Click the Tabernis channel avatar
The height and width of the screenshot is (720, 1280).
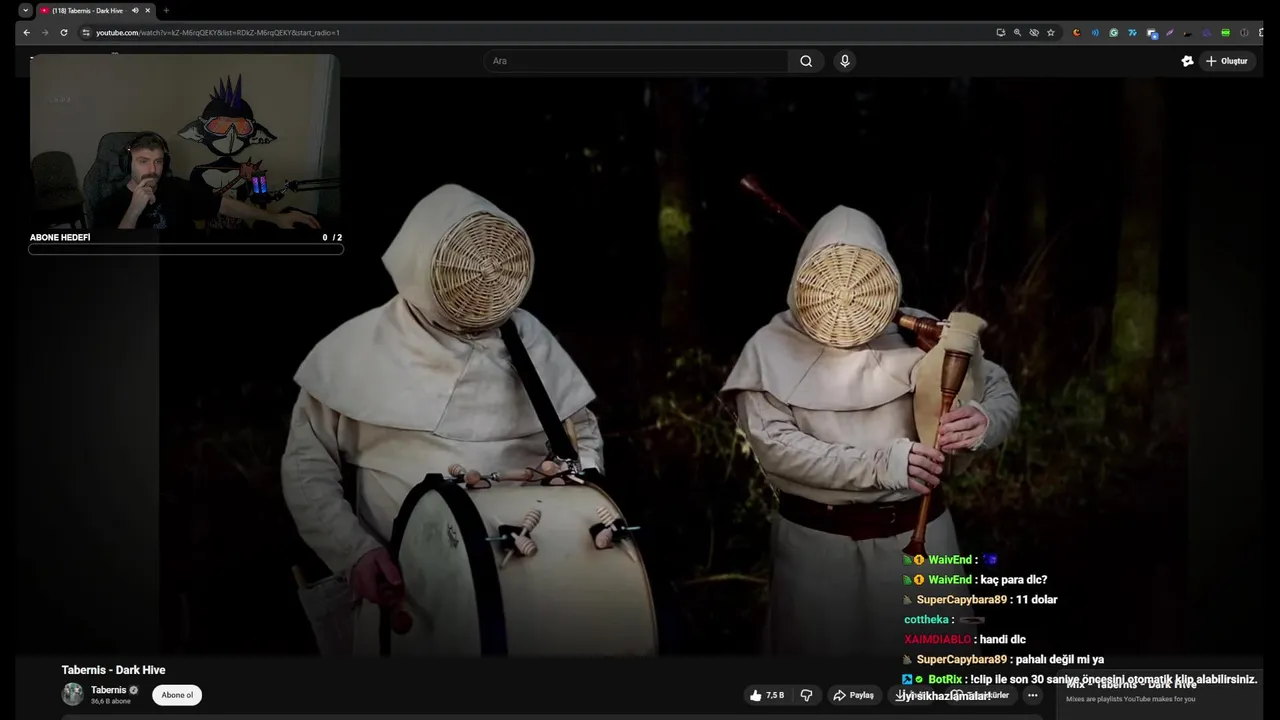(73, 694)
